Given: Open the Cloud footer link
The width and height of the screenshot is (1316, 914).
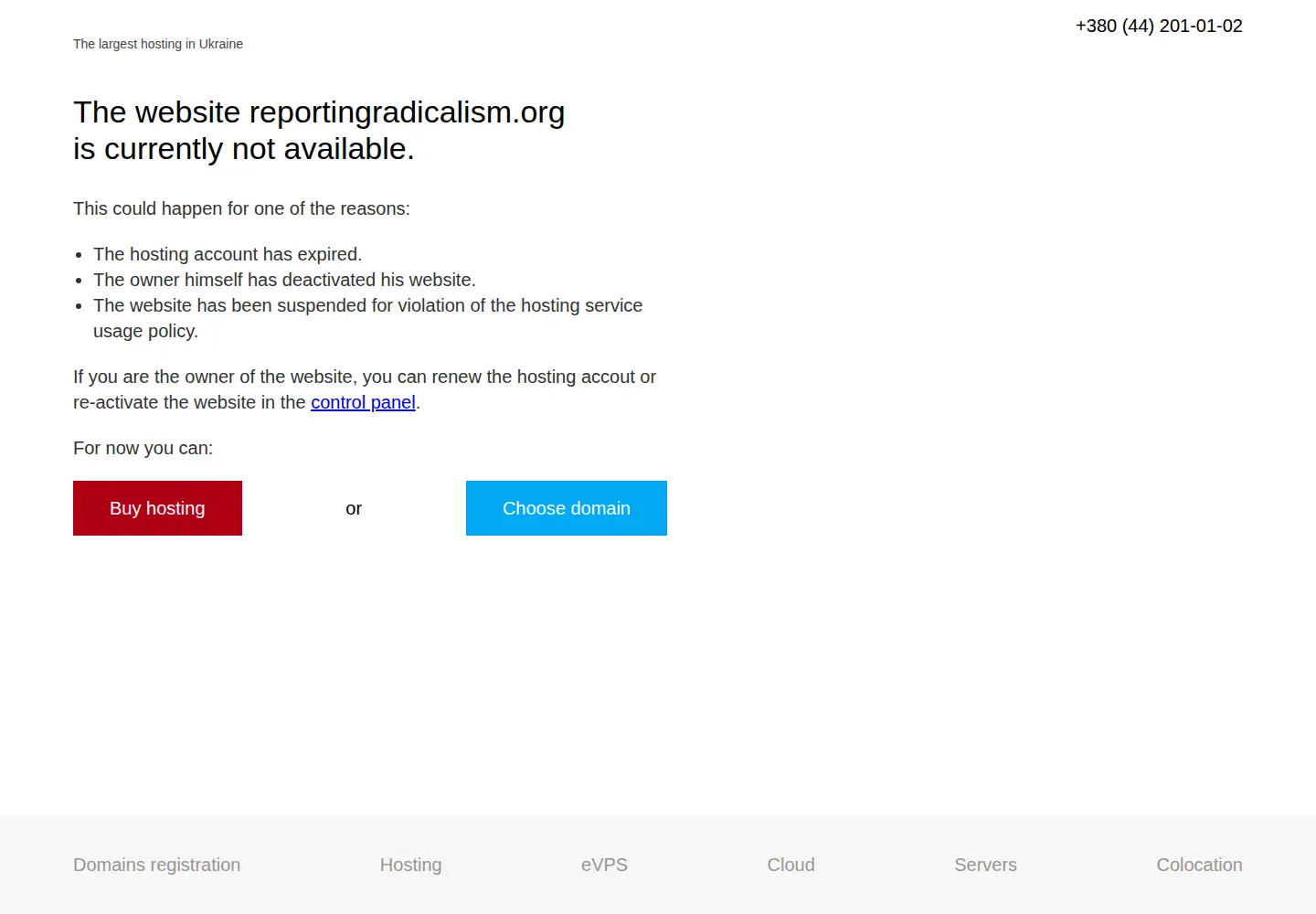Looking at the screenshot, I should click(x=791, y=865).
